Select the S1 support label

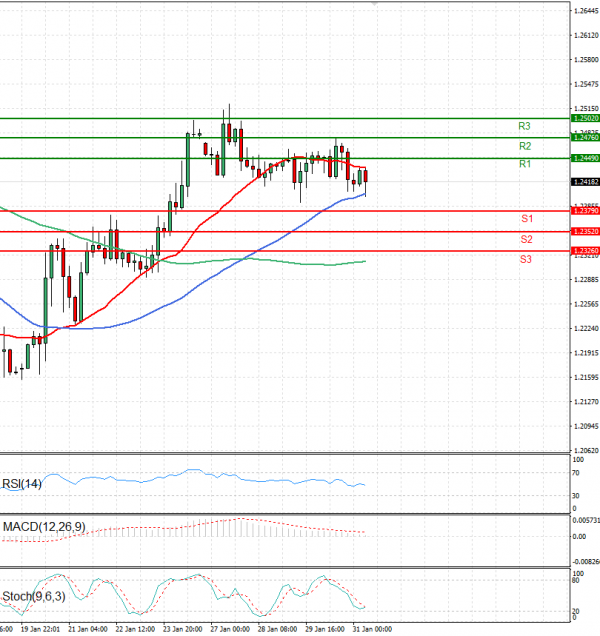tap(527, 219)
